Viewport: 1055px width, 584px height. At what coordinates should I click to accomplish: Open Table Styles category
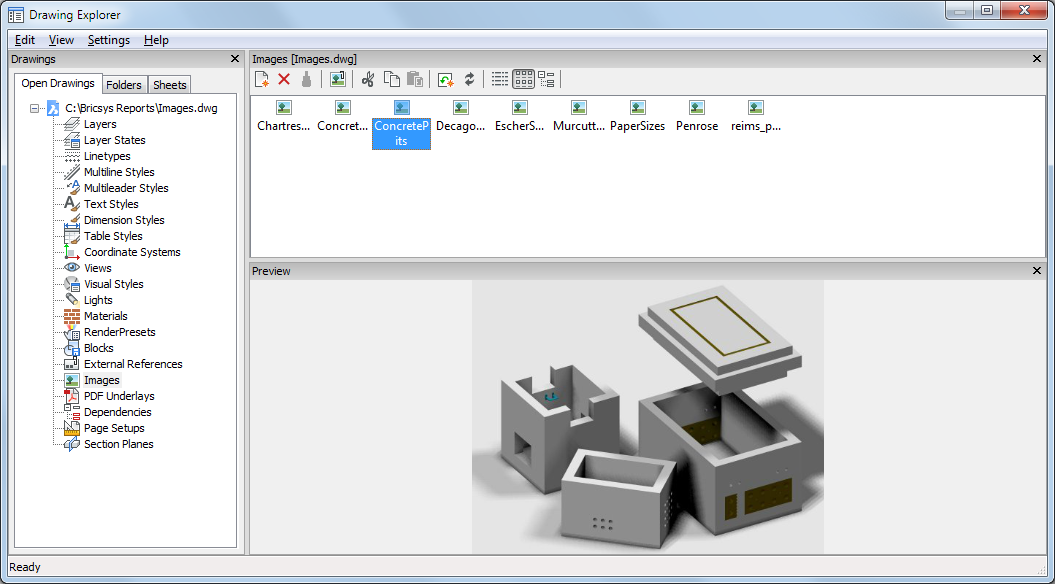113,236
